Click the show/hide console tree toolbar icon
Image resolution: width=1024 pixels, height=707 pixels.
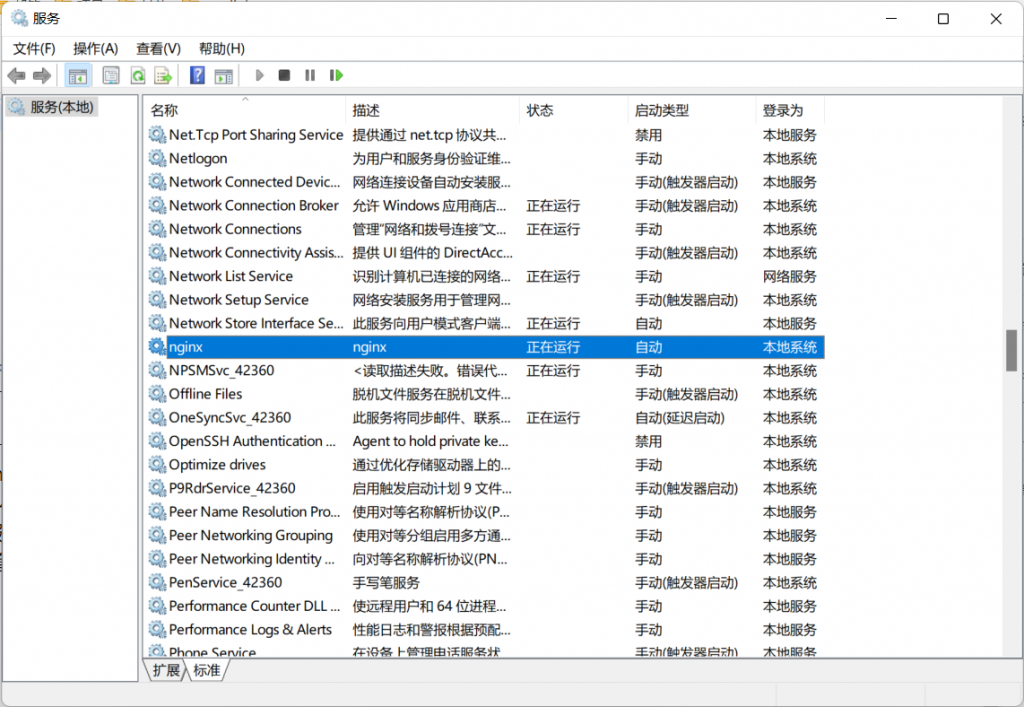(77, 75)
